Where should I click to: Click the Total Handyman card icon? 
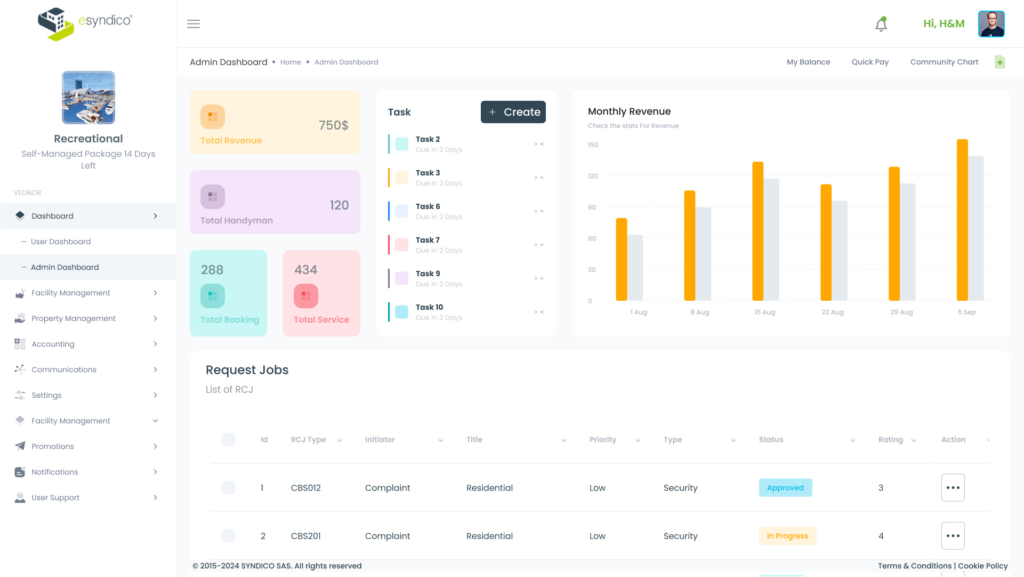tap(212, 197)
